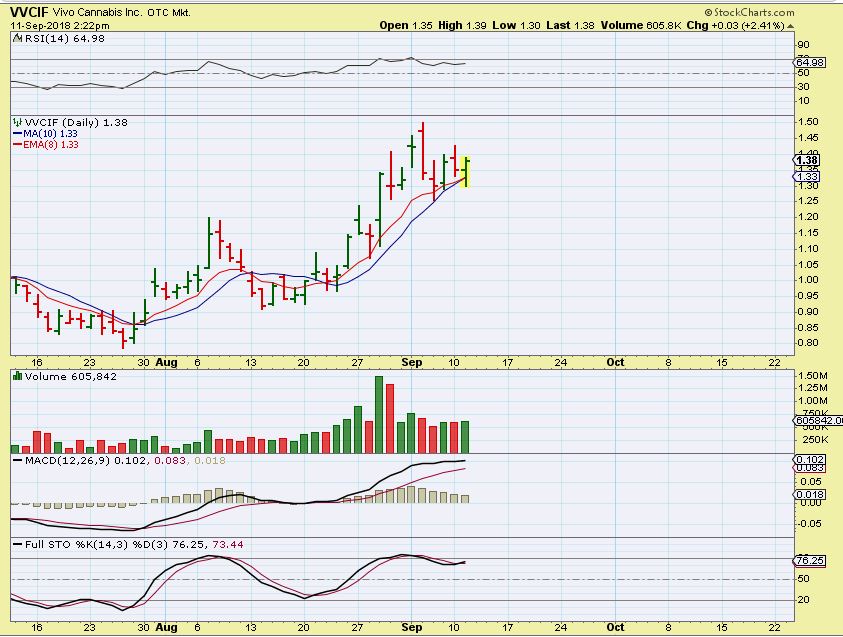Click the Volume histogram legend icon
The width and height of the screenshot is (843, 637).
pos(17,376)
